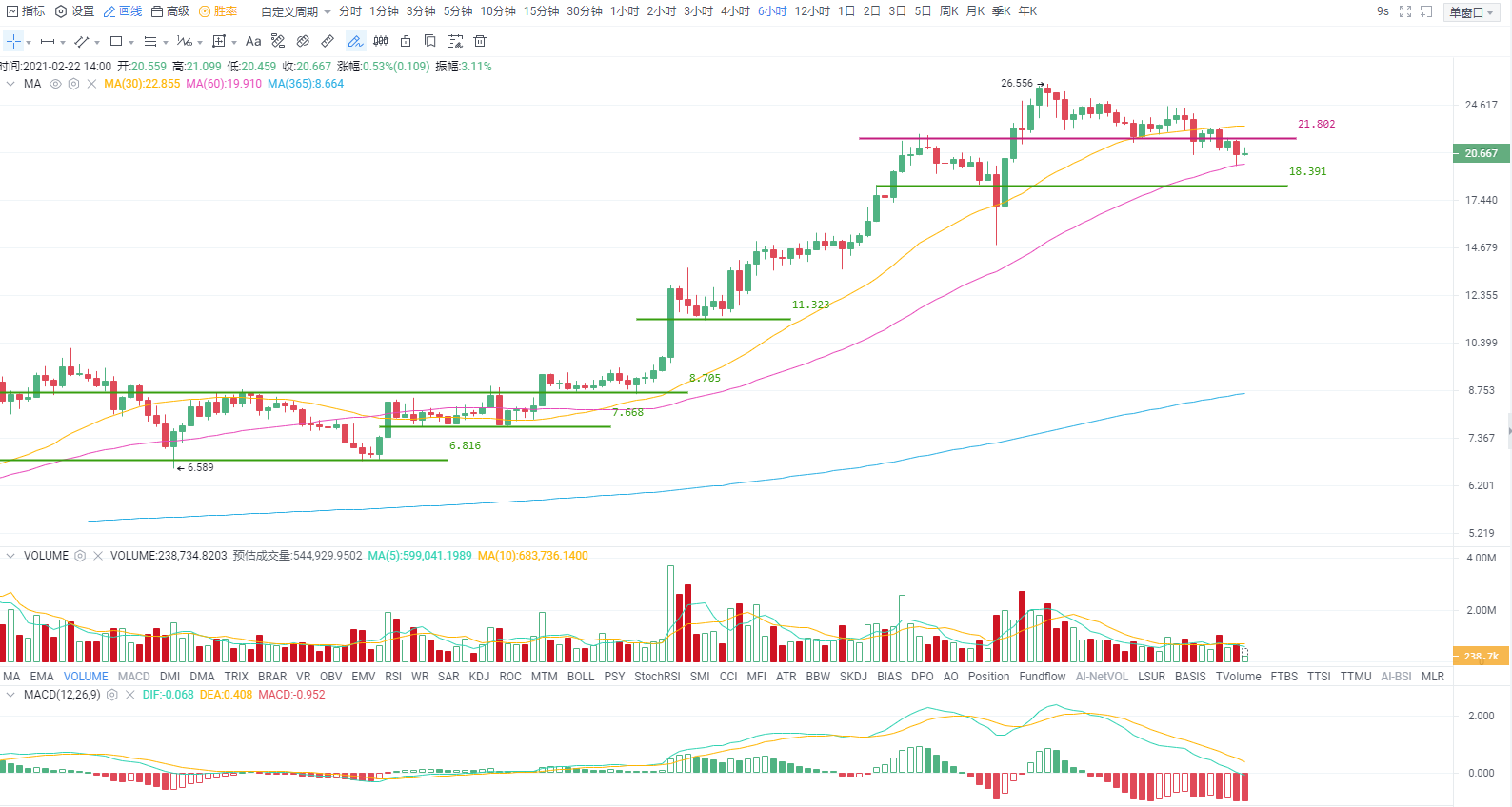
Task: Select the BOLL indicator tab
Action: tap(581, 677)
